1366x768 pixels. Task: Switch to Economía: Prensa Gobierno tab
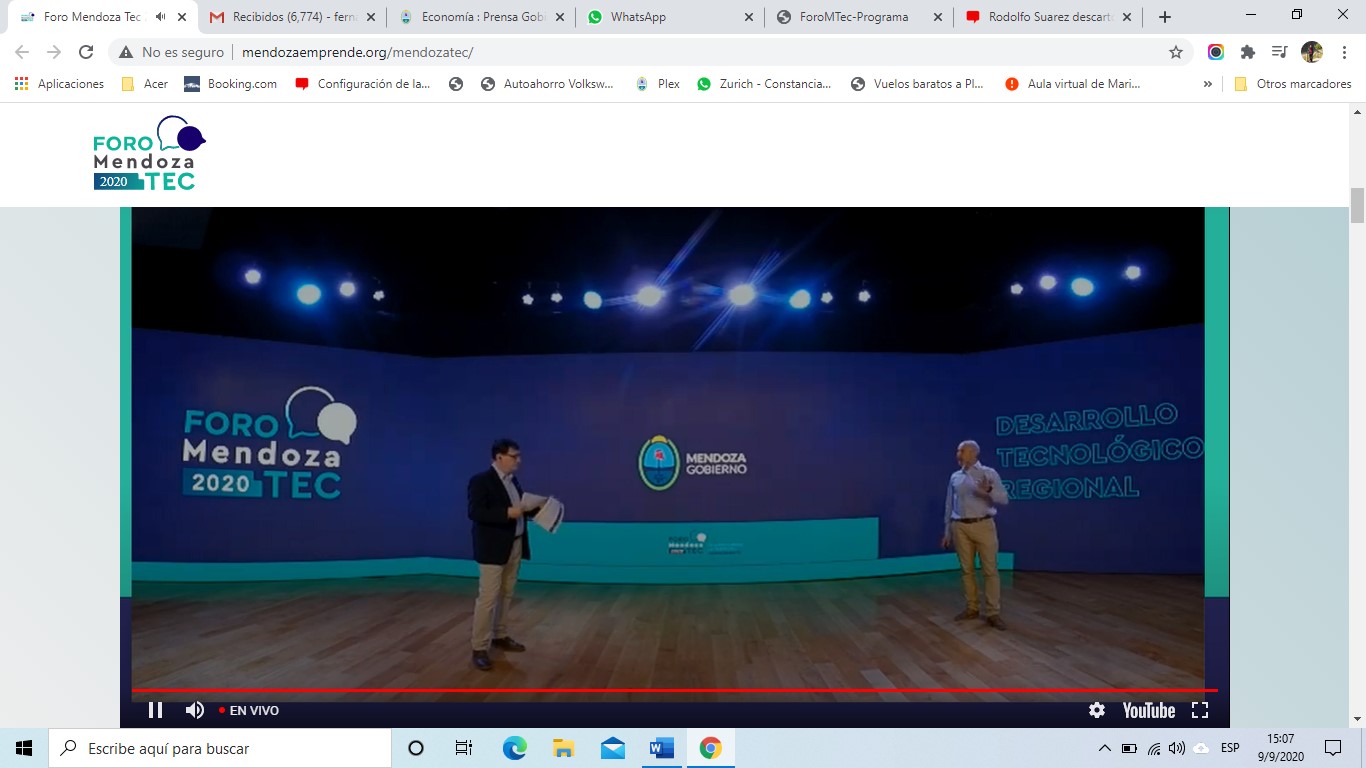(x=480, y=17)
